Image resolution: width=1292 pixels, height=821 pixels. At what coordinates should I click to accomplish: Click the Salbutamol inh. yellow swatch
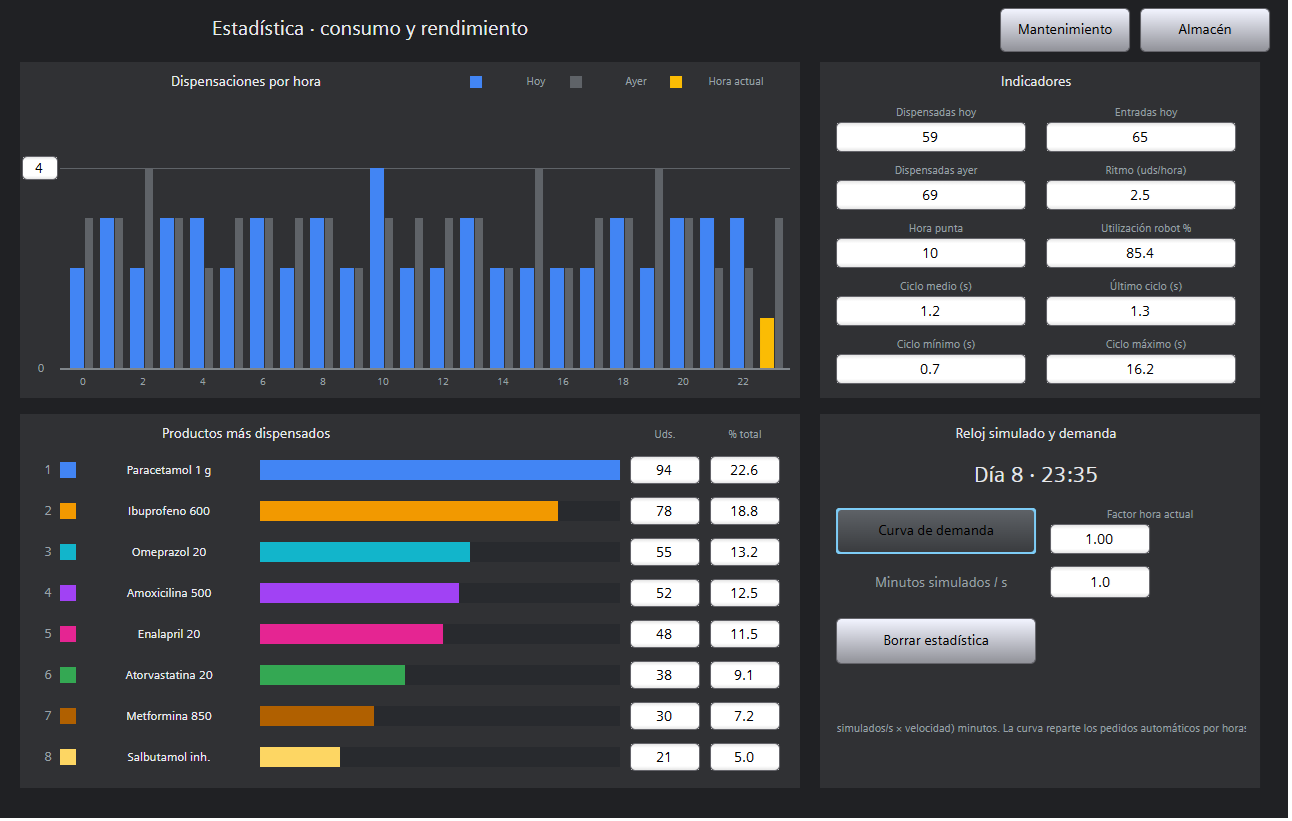[x=68, y=757]
